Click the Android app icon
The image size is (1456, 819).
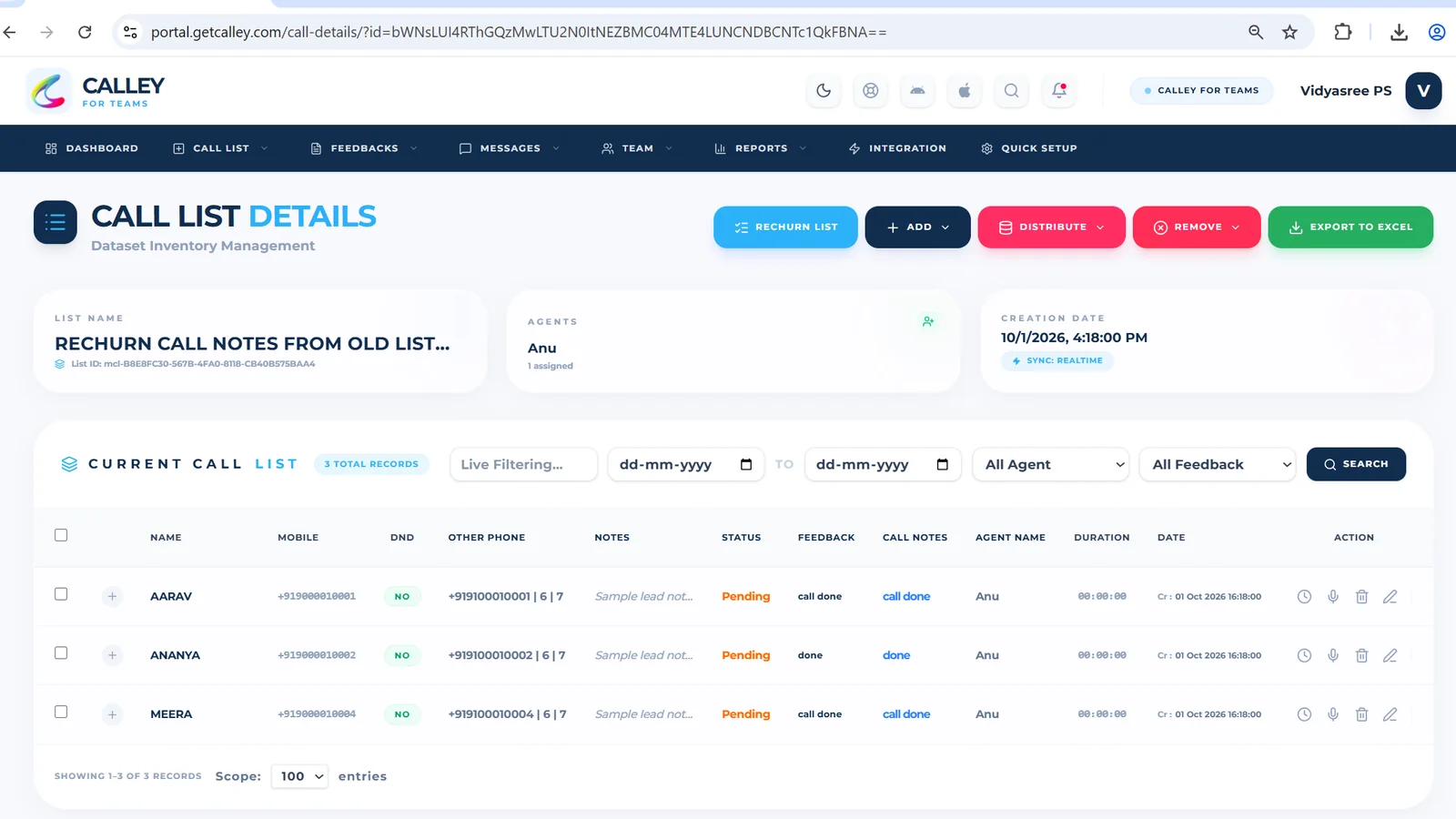[x=917, y=90]
